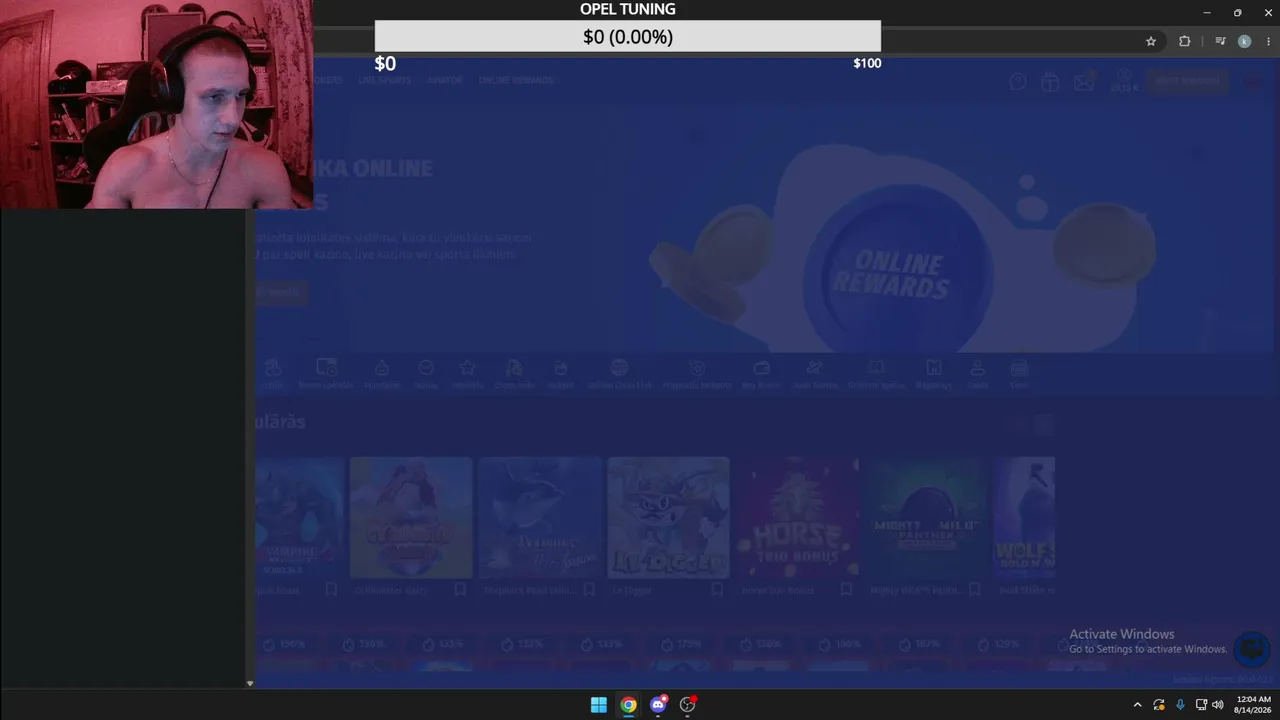Open the network icon in system tray
Viewport: 1280px width, 720px height.
(1201, 705)
